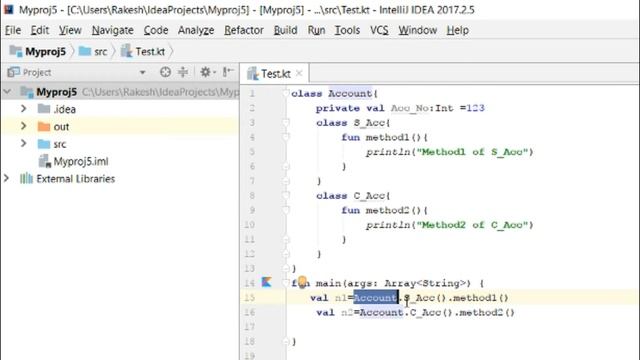This screenshot has width=640, height=360.
Task: Click line number 2 in gutter
Action: (252, 108)
